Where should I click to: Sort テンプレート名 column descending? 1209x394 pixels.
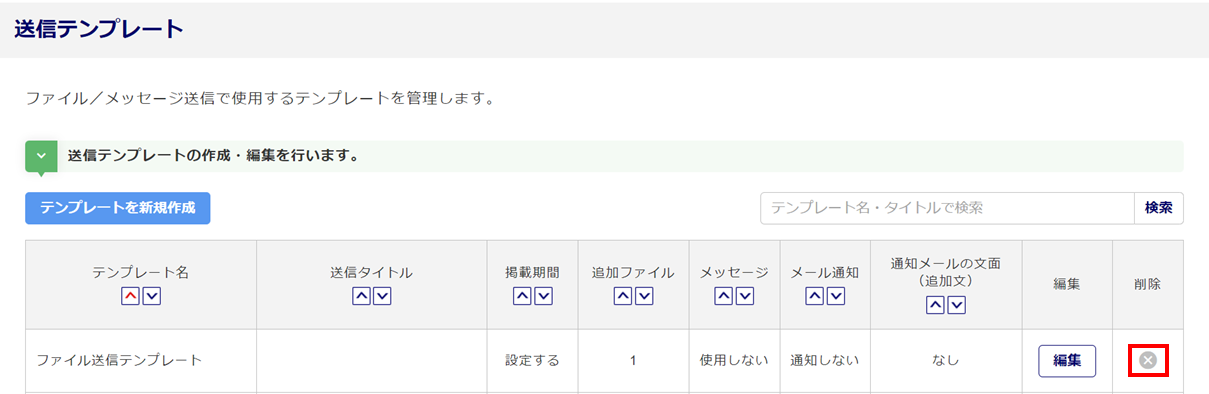[x=152, y=296]
